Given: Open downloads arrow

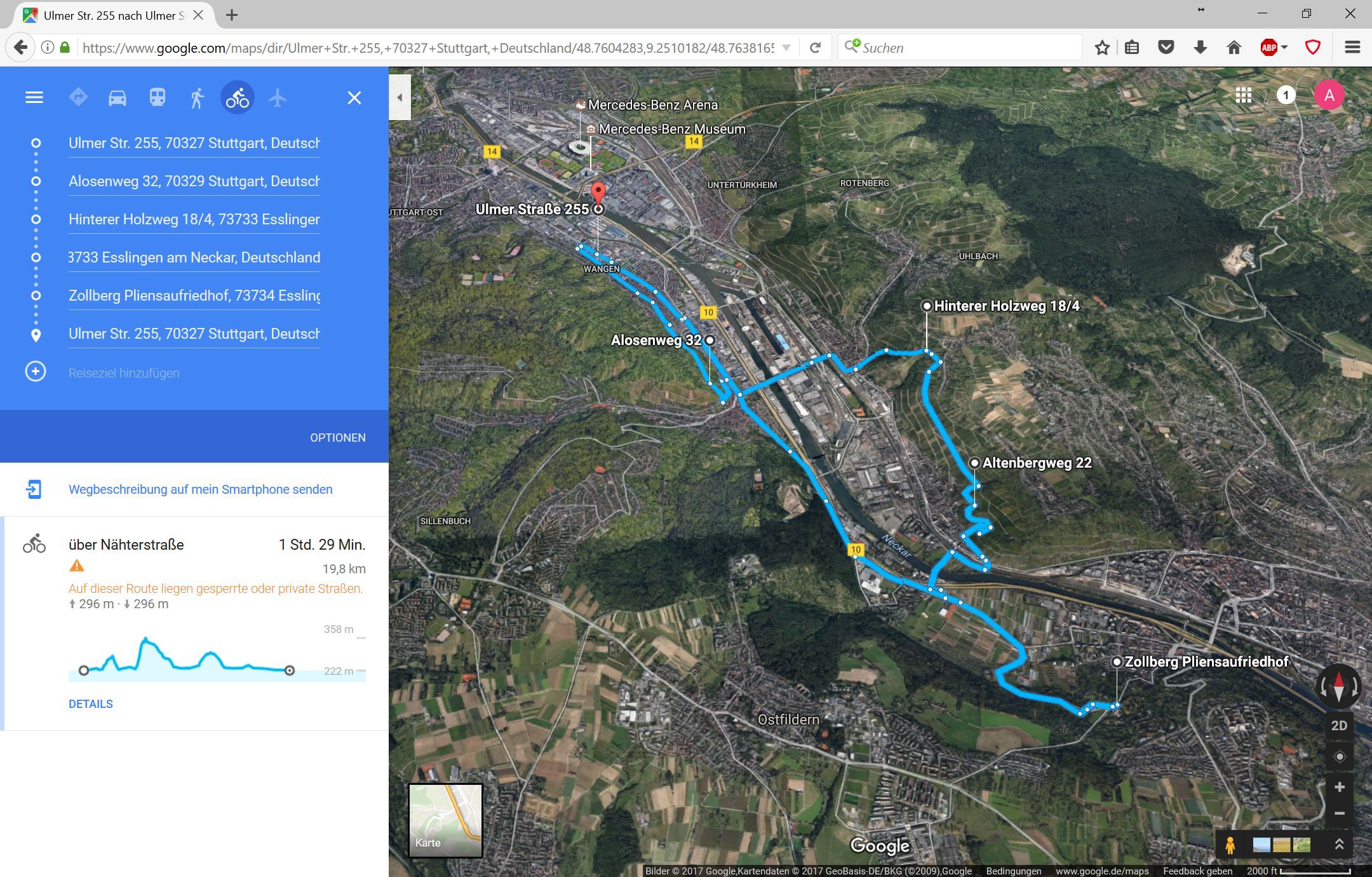Looking at the screenshot, I should tap(1200, 48).
